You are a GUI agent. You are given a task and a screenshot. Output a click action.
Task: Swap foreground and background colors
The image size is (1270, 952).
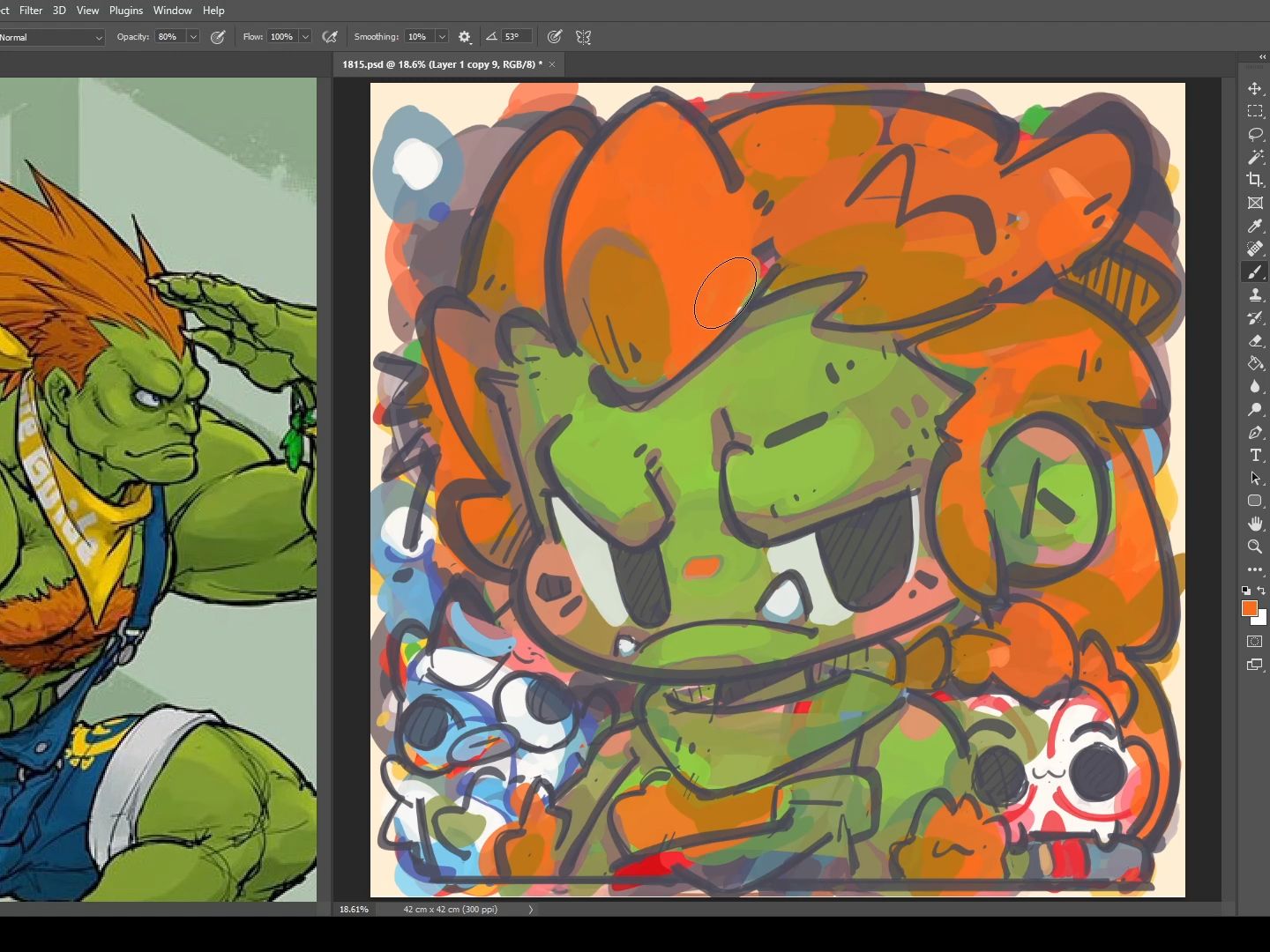[1262, 591]
